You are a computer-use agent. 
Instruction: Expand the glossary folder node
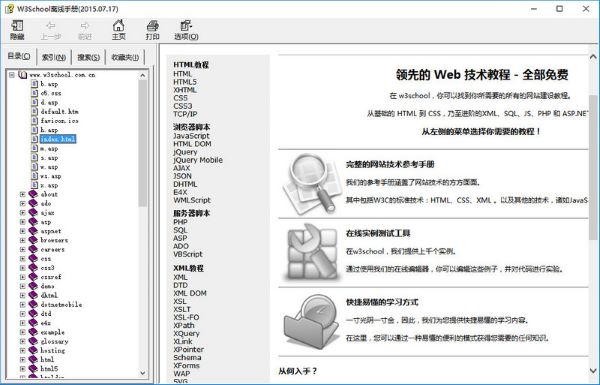[23, 341]
